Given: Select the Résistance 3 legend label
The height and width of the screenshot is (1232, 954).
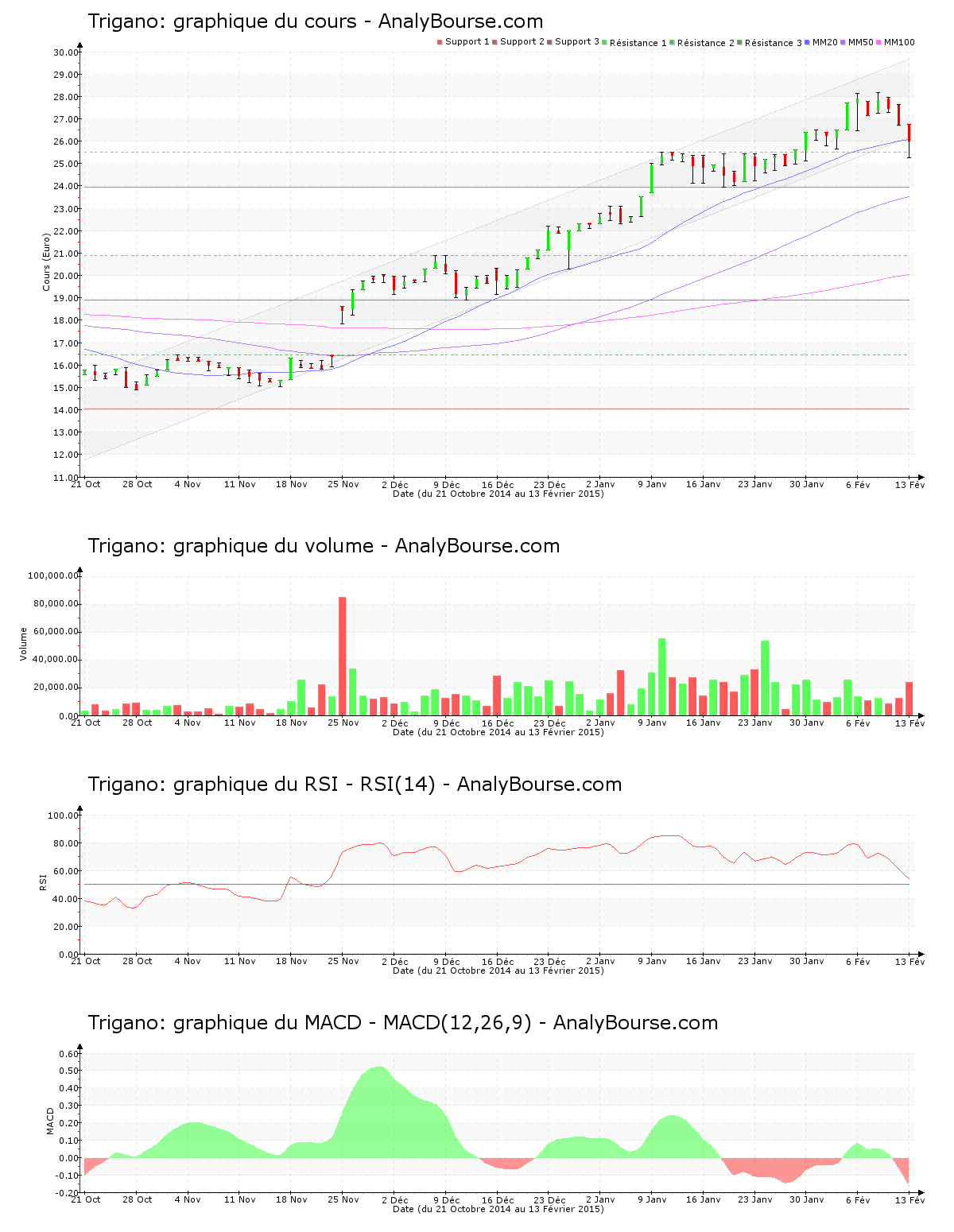Looking at the screenshot, I should 774,43.
